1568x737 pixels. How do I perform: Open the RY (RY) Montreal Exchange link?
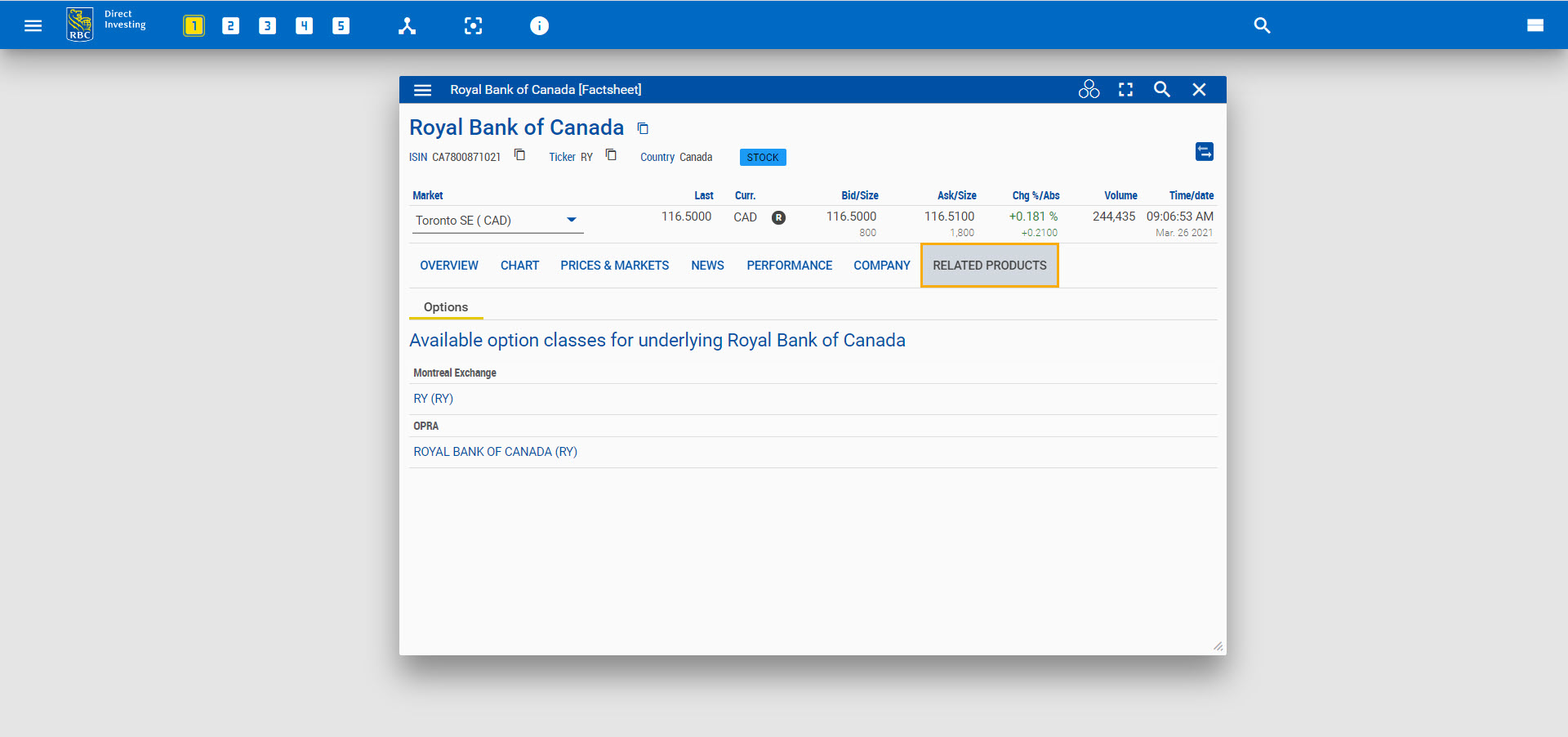coord(433,399)
